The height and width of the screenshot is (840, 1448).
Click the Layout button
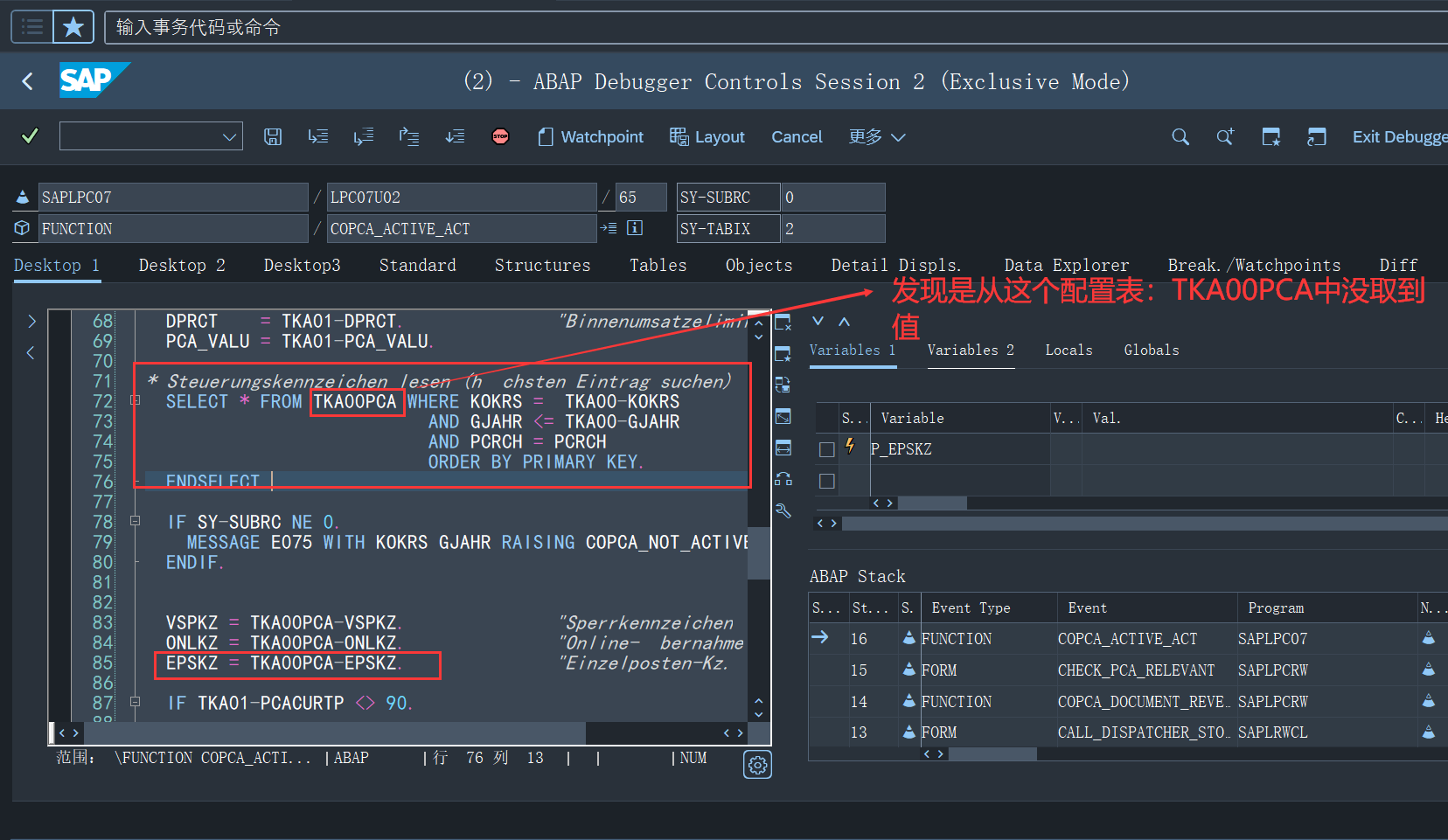[707, 136]
